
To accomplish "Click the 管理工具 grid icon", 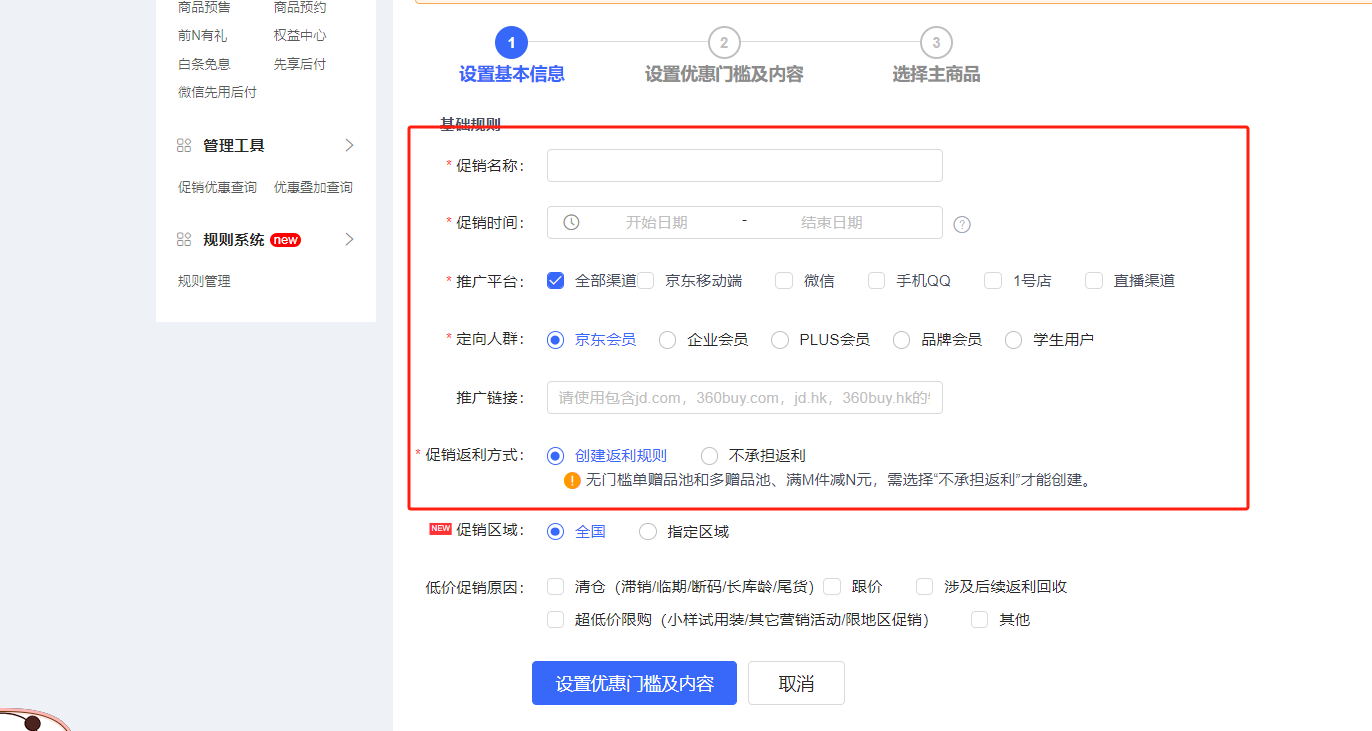I will pyautogui.click(x=184, y=146).
